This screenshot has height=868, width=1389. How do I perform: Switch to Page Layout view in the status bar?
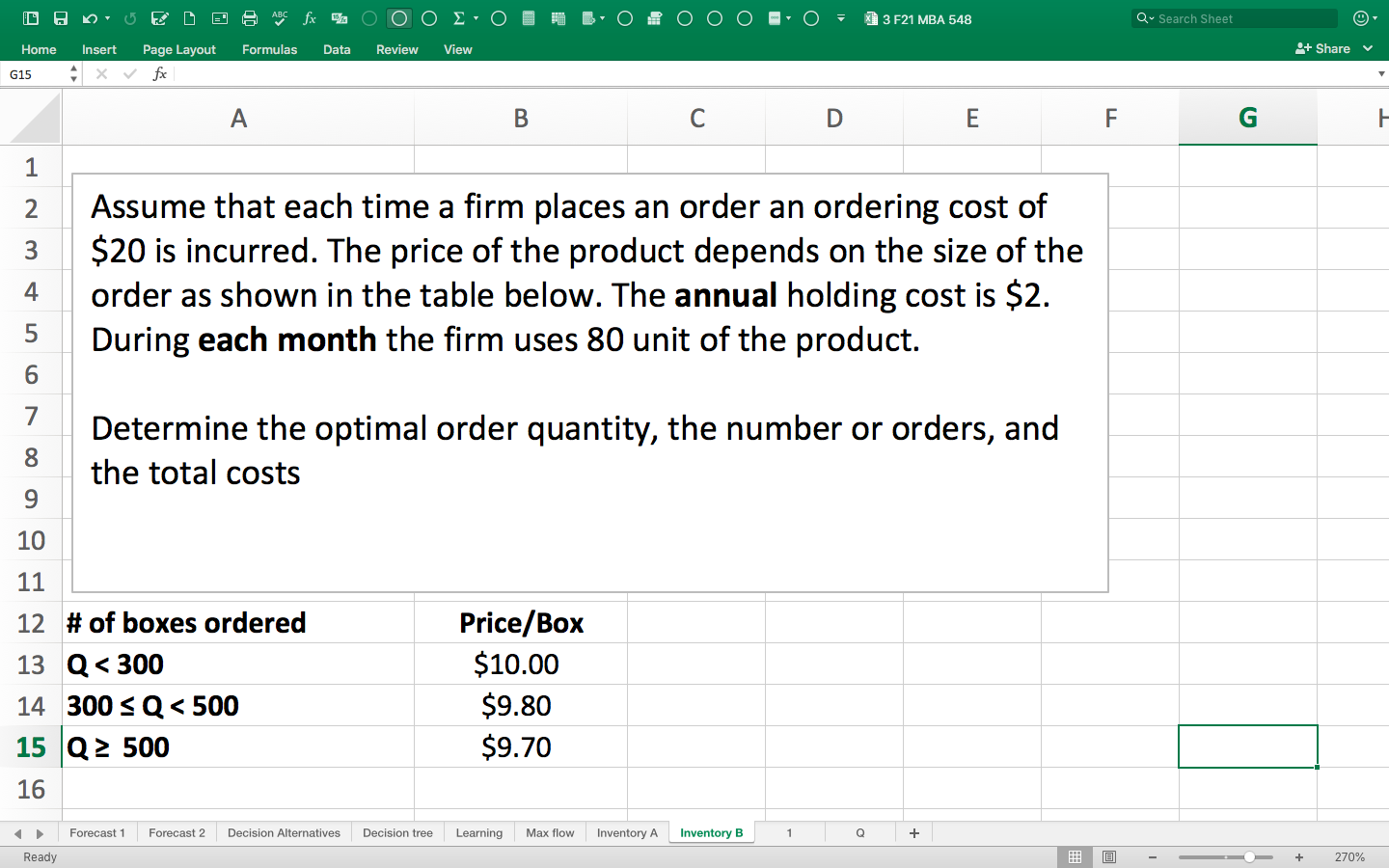click(1108, 856)
